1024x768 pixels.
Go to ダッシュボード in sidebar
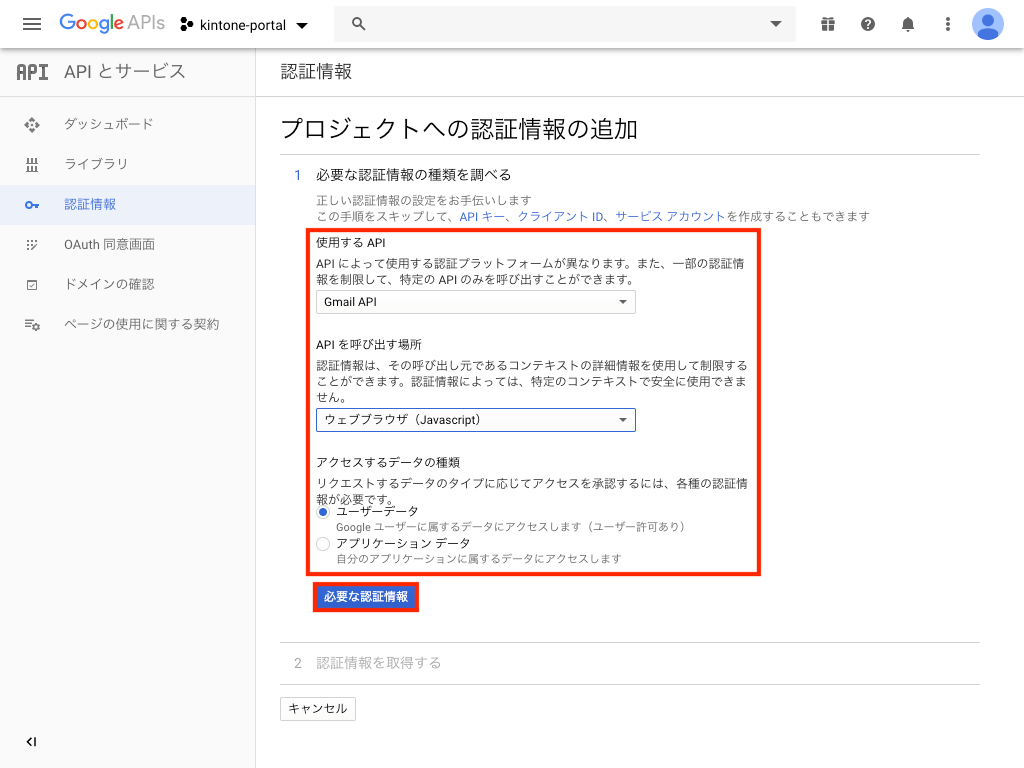coord(108,124)
